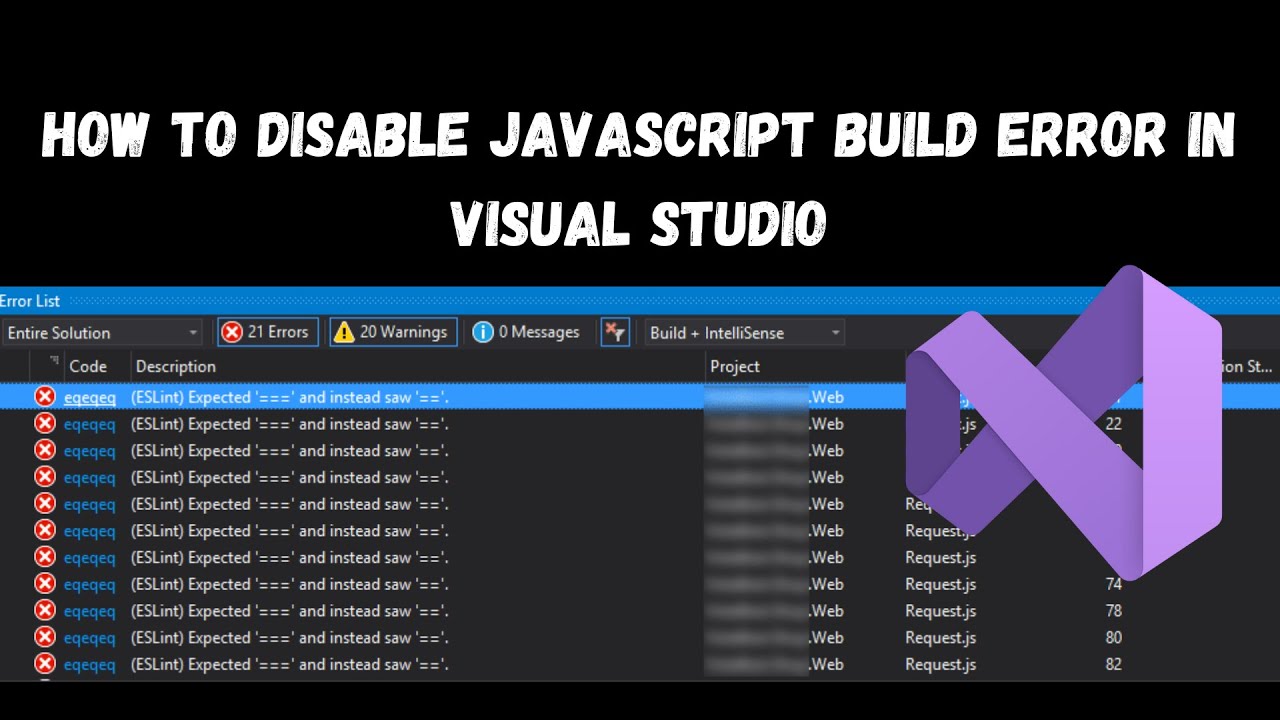Click the clear filters icon button
Image resolution: width=1280 pixels, height=720 pixels.
[615, 332]
